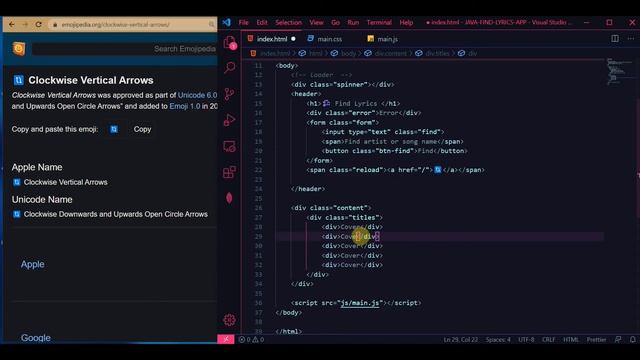Click the notifications bell in status bar
Viewport: 640px width, 360px height.
pyautogui.click(x=632, y=340)
